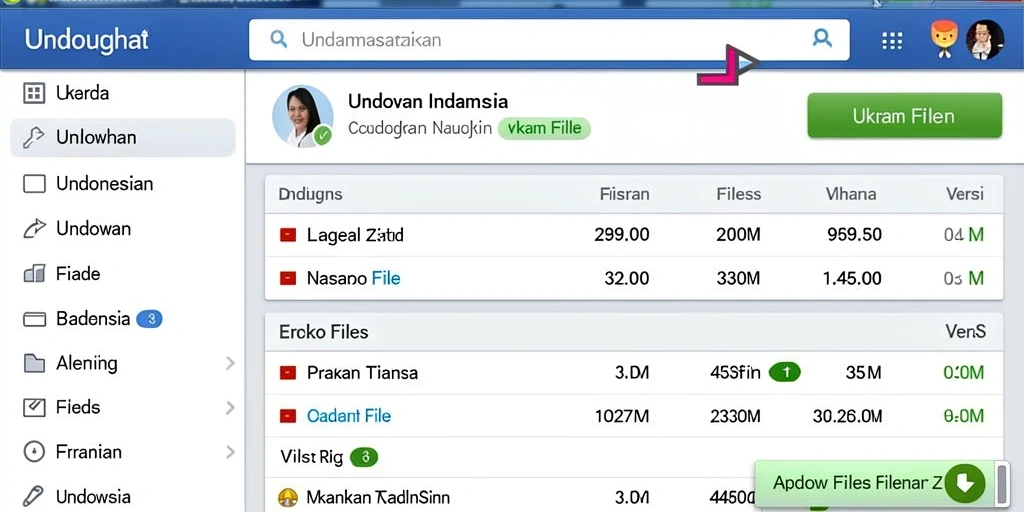
Task: Click the Badensia card icon
Action: click(x=34, y=319)
